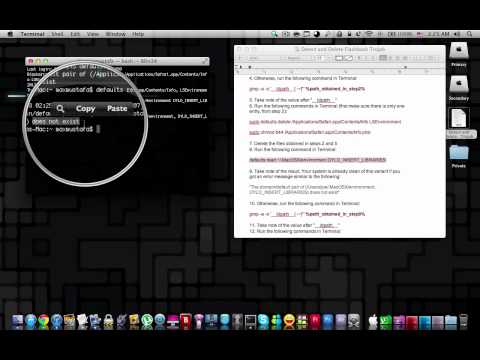Select the Secondary drive desktop icon

(x=459, y=88)
